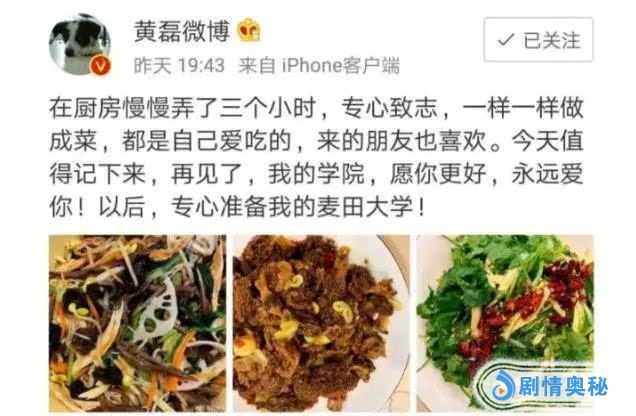Click the words 麦田大学 in the post

coord(365,207)
